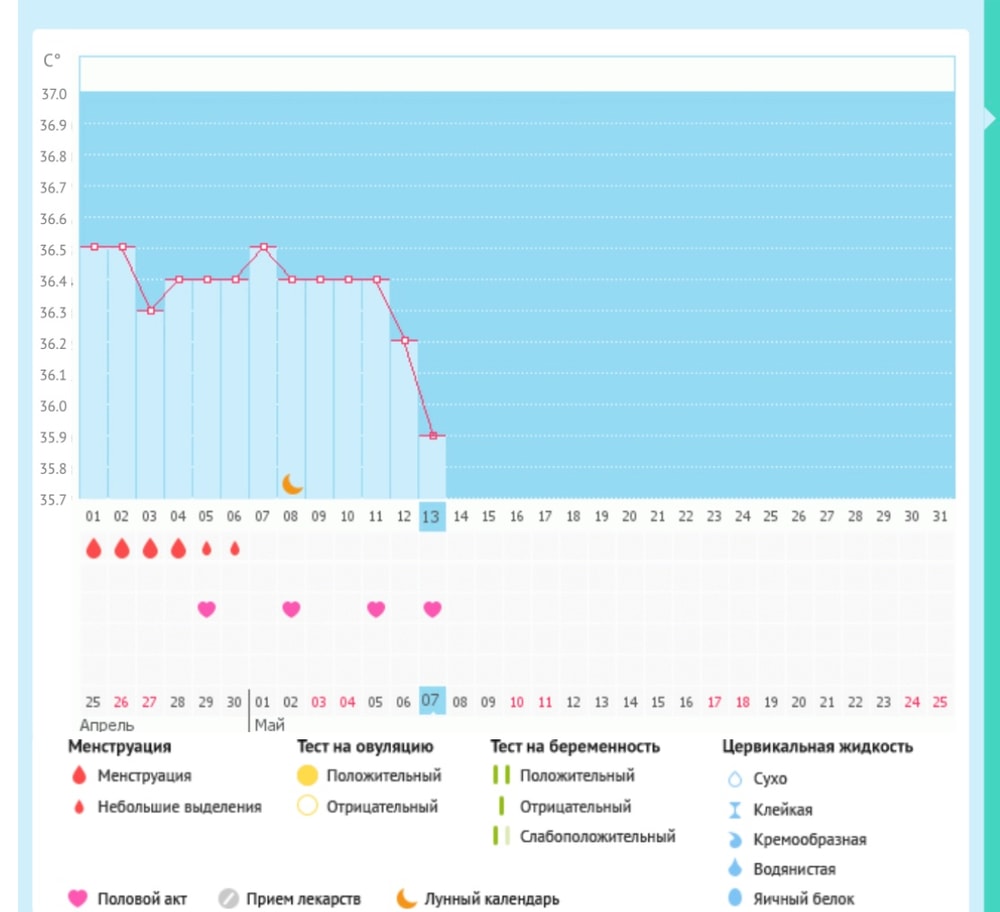Click the 36.2 temperature point on day 12

tap(404, 341)
